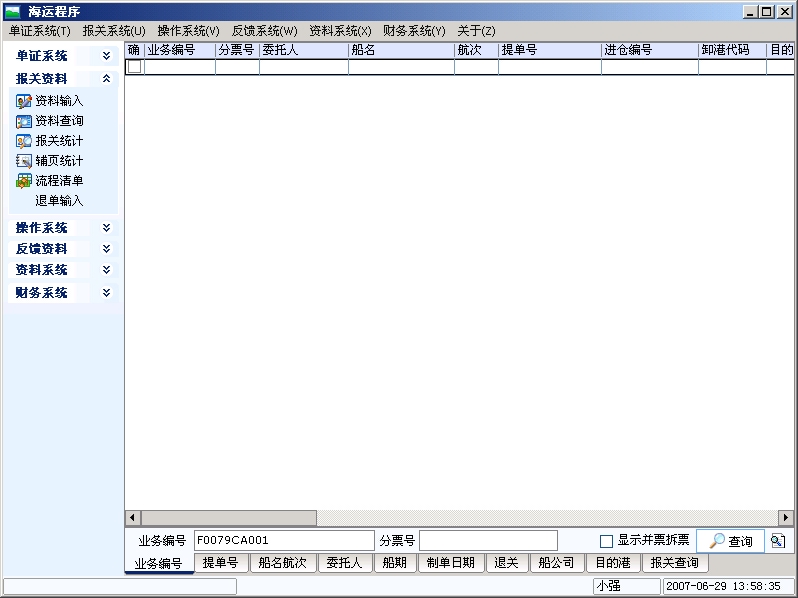This screenshot has width=798, height=598.
Task: Open 资料输入 icon in sidebar
Action: point(23,101)
